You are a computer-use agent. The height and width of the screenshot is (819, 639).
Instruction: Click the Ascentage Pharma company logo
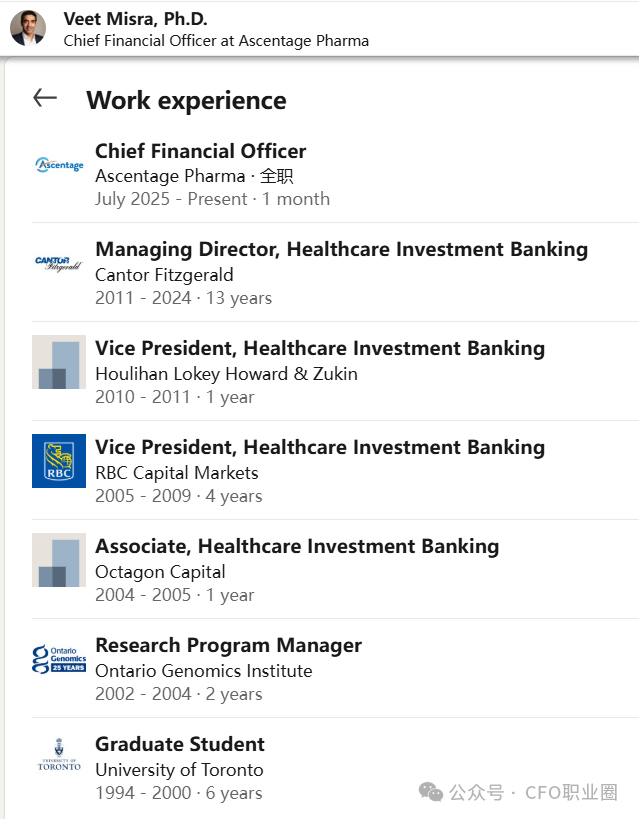coord(59,164)
